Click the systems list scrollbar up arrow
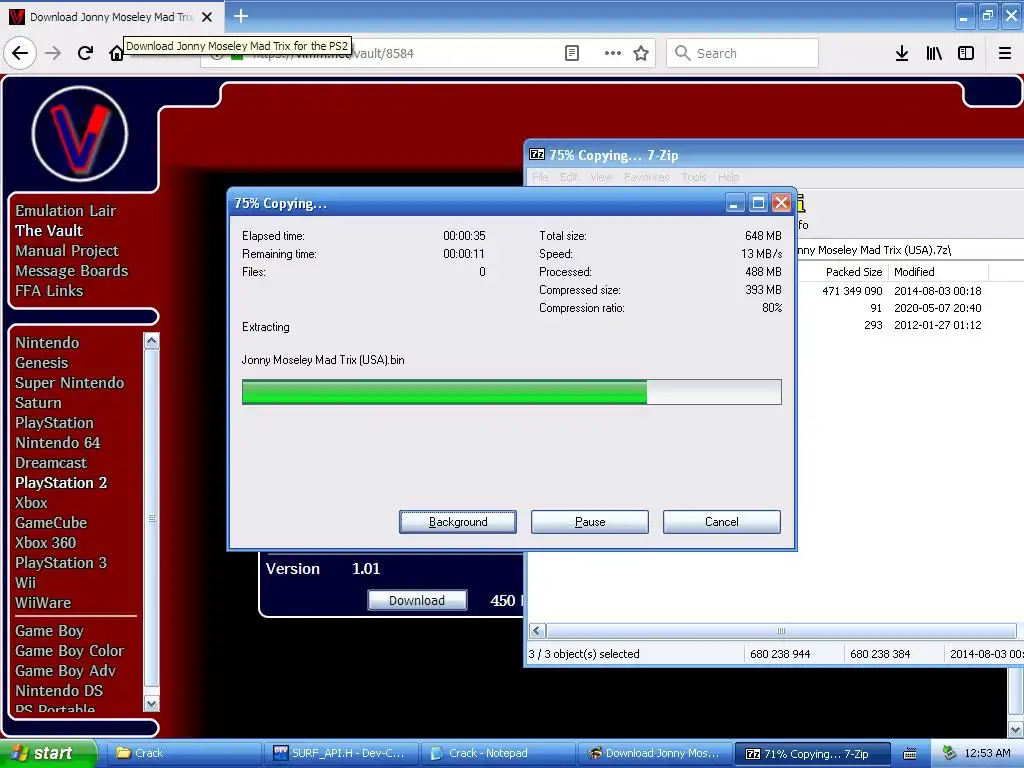Image resolution: width=1024 pixels, height=768 pixels. click(x=152, y=340)
